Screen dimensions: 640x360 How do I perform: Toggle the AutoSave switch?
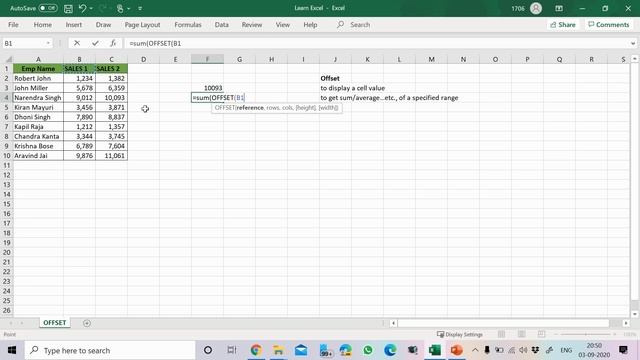click(x=48, y=8)
